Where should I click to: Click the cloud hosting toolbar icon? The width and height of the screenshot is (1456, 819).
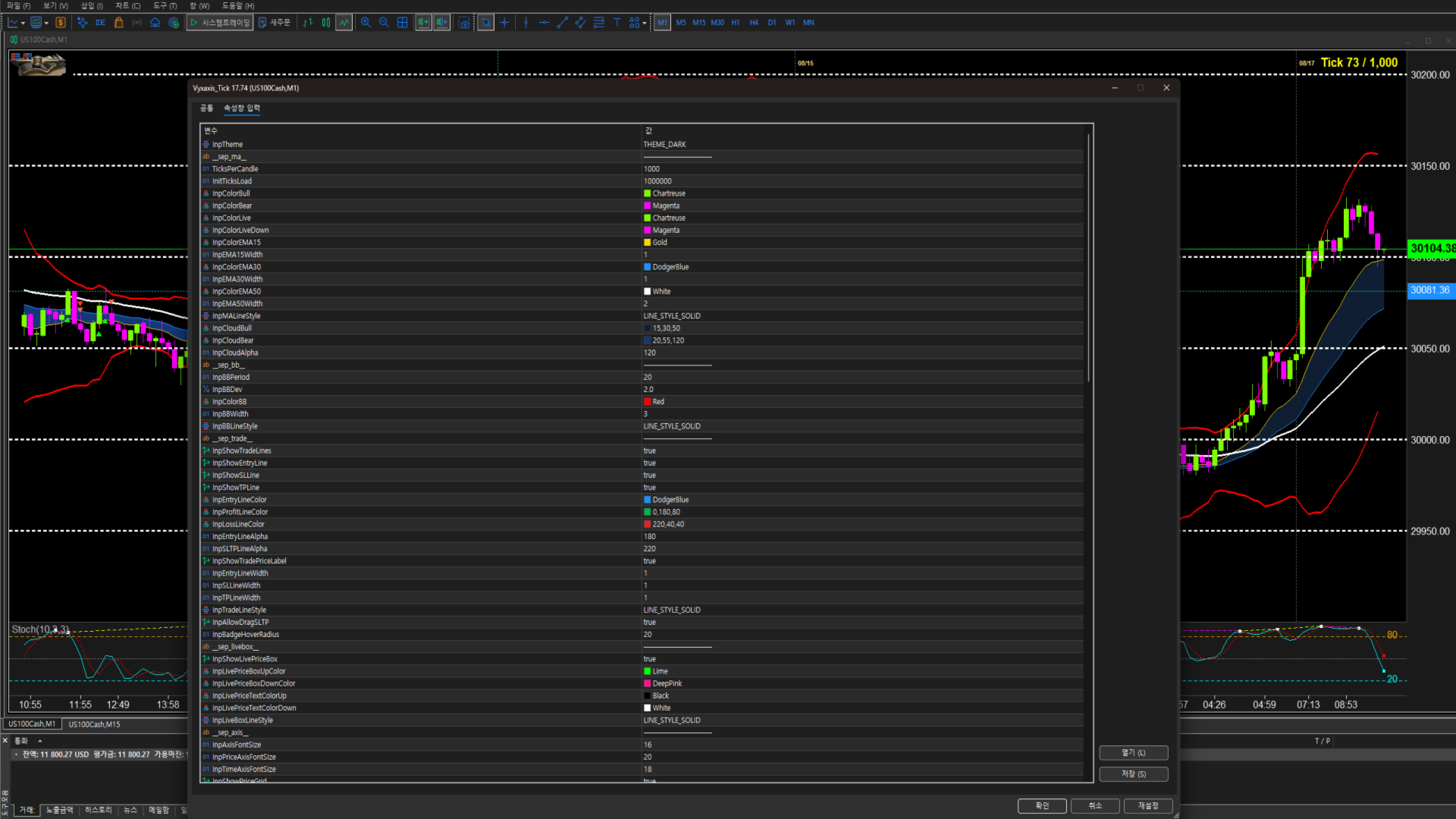click(x=155, y=23)
